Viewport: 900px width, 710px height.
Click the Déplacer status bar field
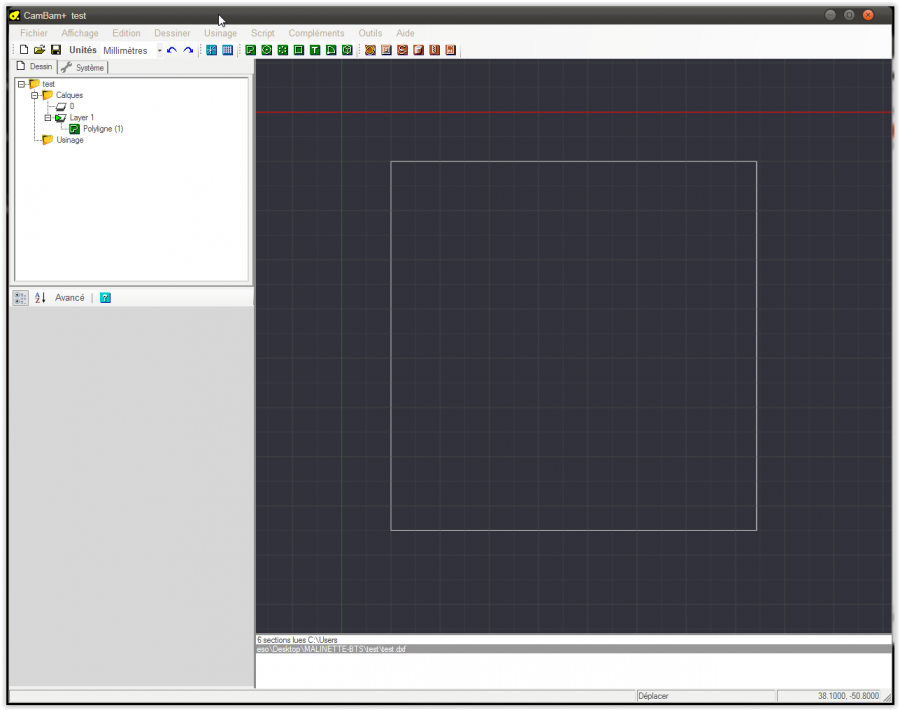(705, 696)
